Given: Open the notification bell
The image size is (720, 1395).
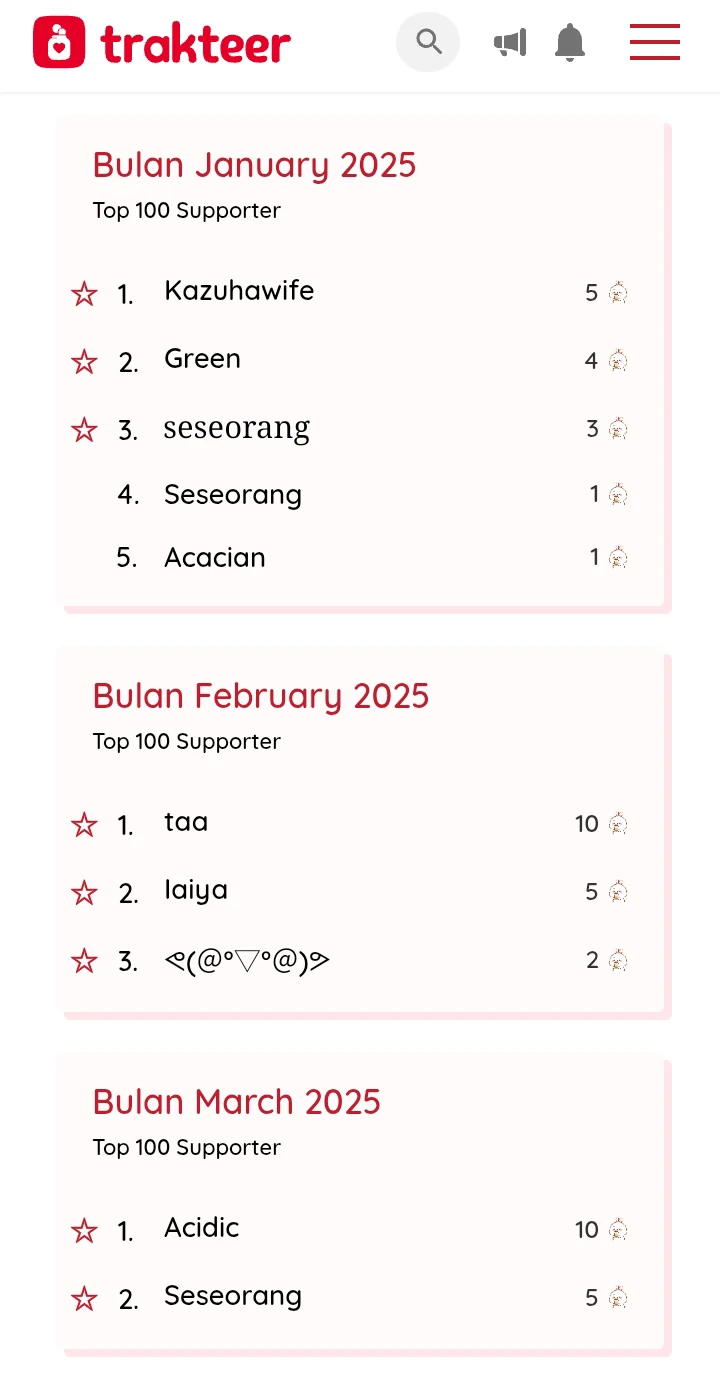Looking at the screenshot, I should 570,43.
